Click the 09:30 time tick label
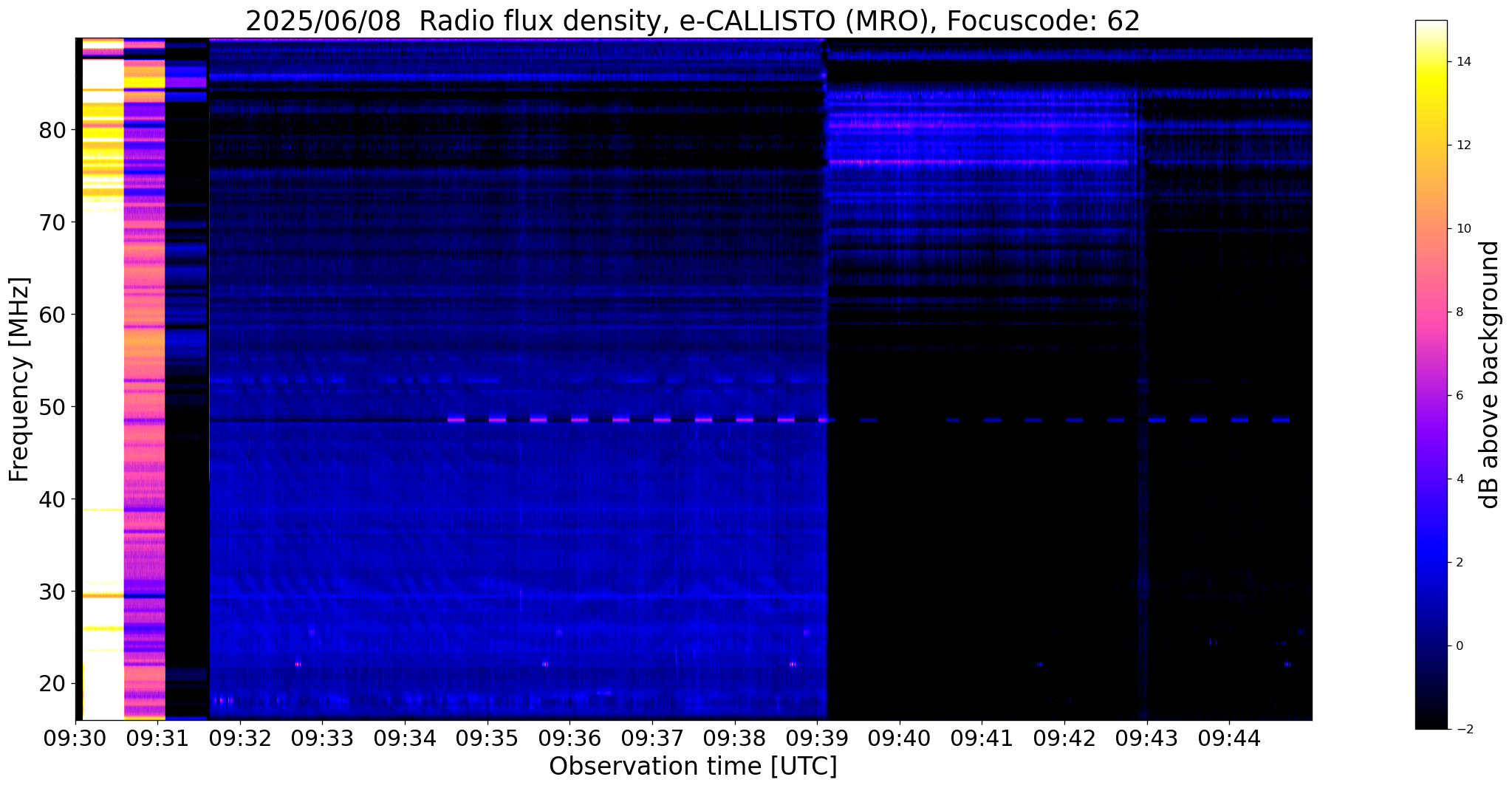Viewport: 1512px width, 788px height. pos(75,738)
